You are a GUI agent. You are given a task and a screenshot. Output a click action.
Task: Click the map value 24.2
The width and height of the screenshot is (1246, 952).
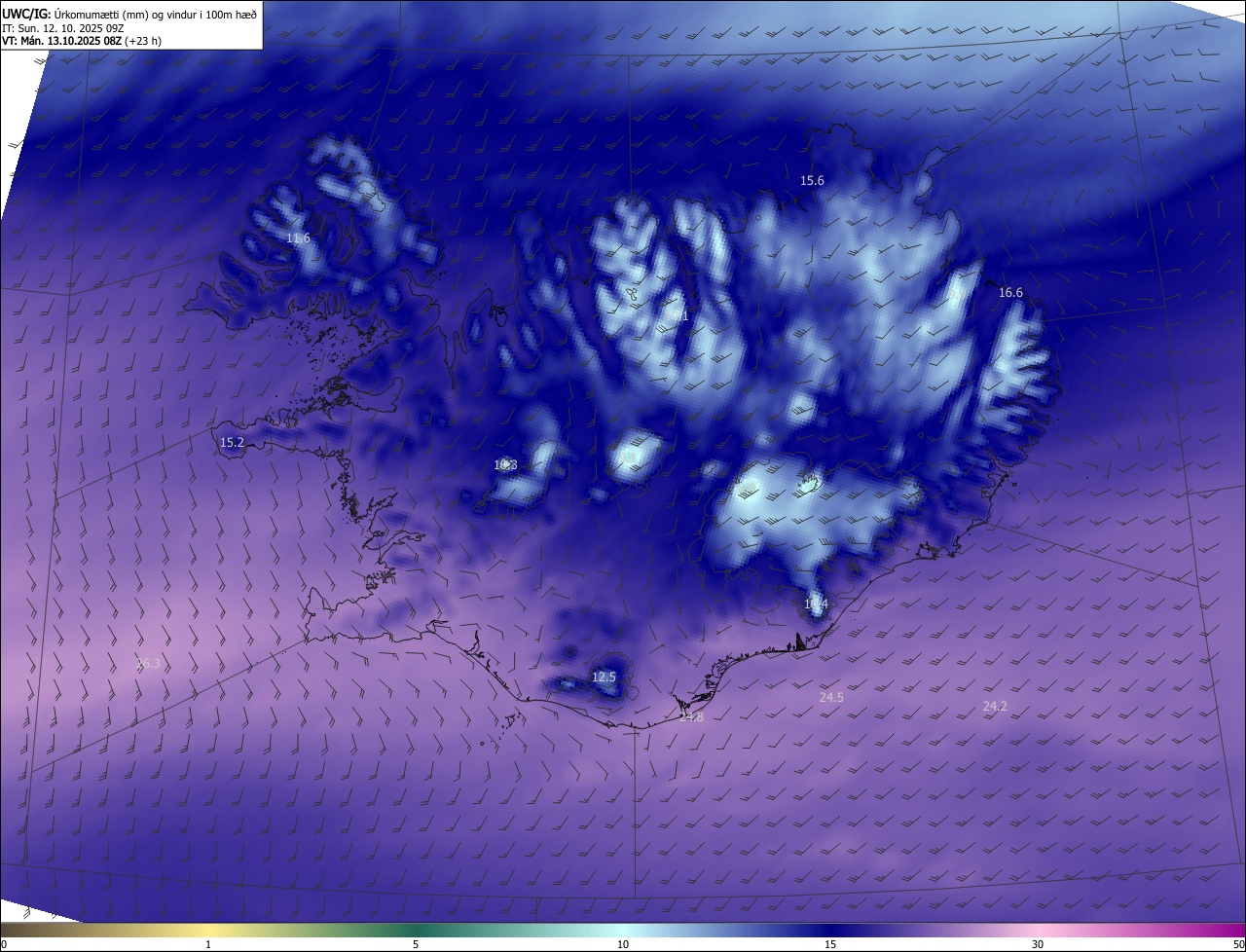tap(995, 707)
